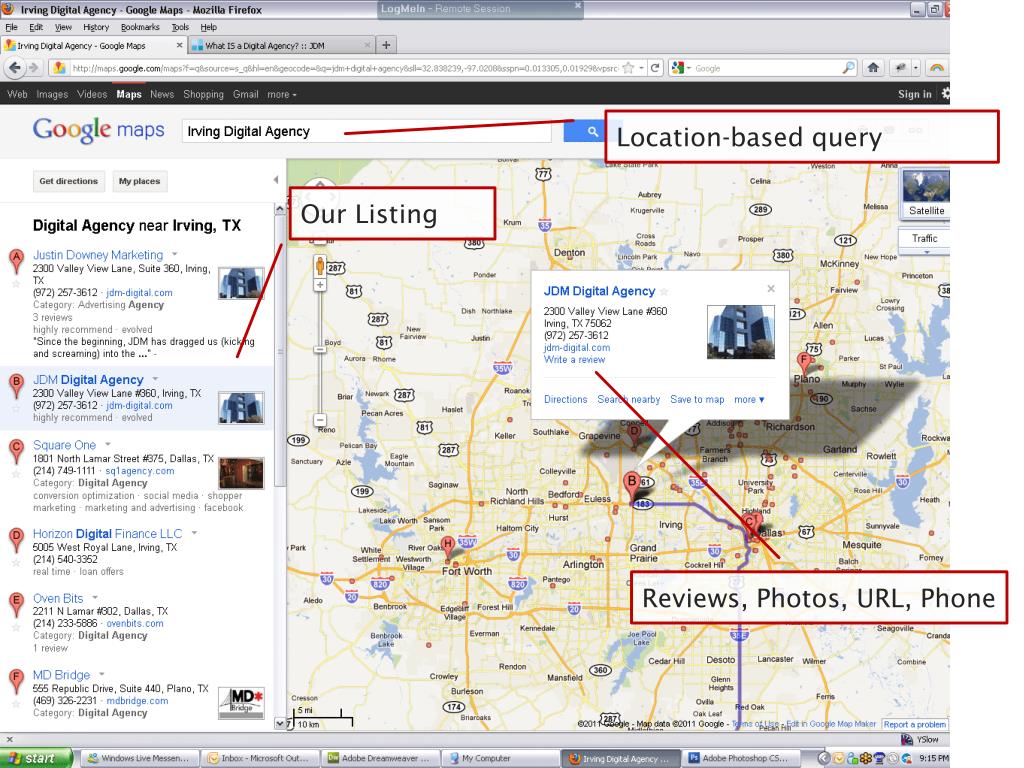Click the red F pin near Plano
The height and width of the screenshot is (768, 1024).
(804, 362)
